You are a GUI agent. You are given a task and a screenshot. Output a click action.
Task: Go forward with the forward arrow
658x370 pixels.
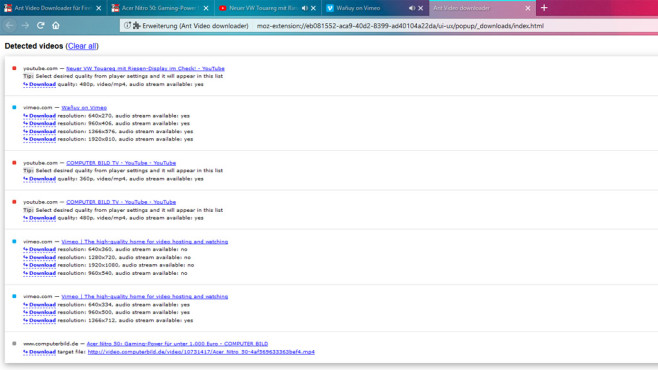25,26
